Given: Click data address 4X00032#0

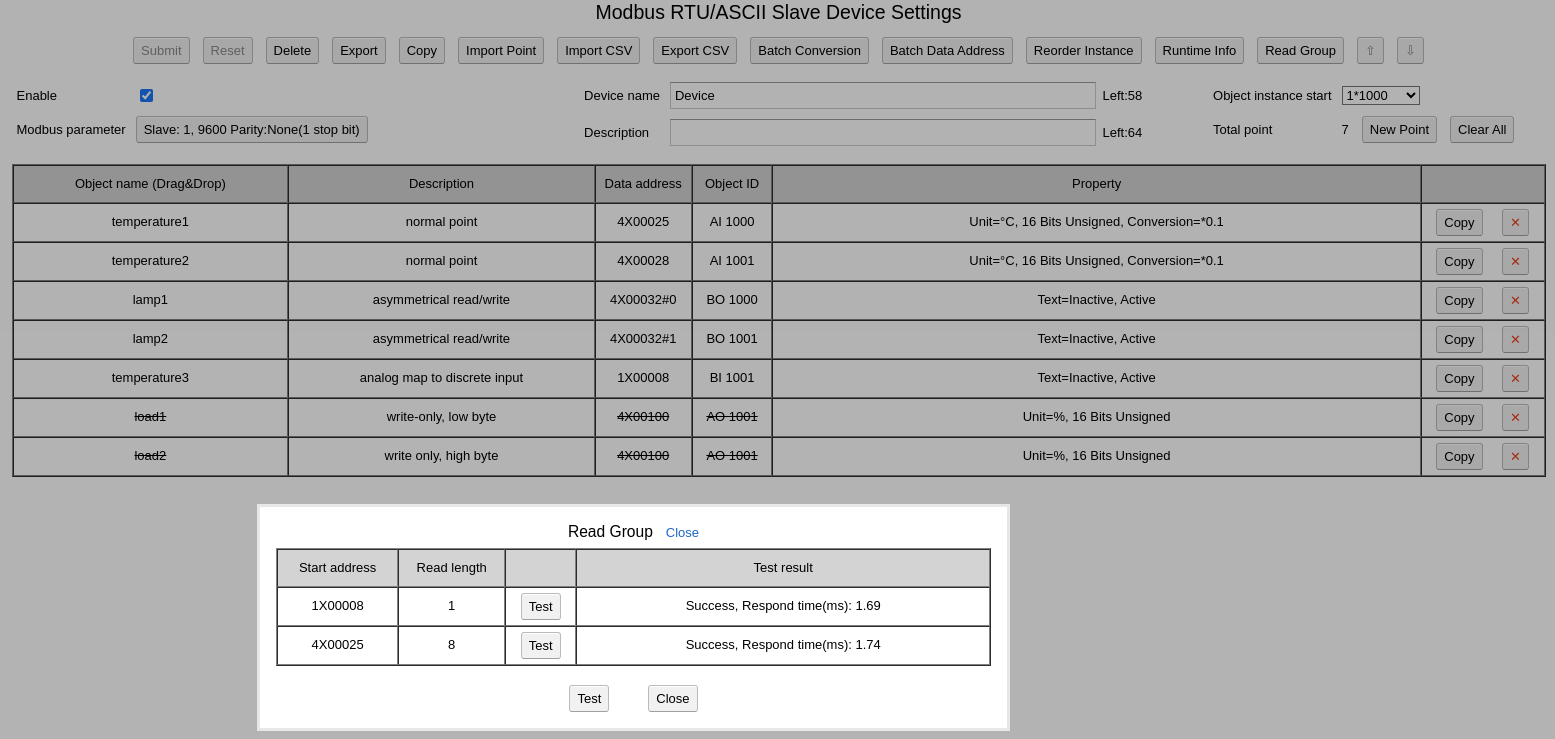Looking at the screenshot, I should click(643, 300).
